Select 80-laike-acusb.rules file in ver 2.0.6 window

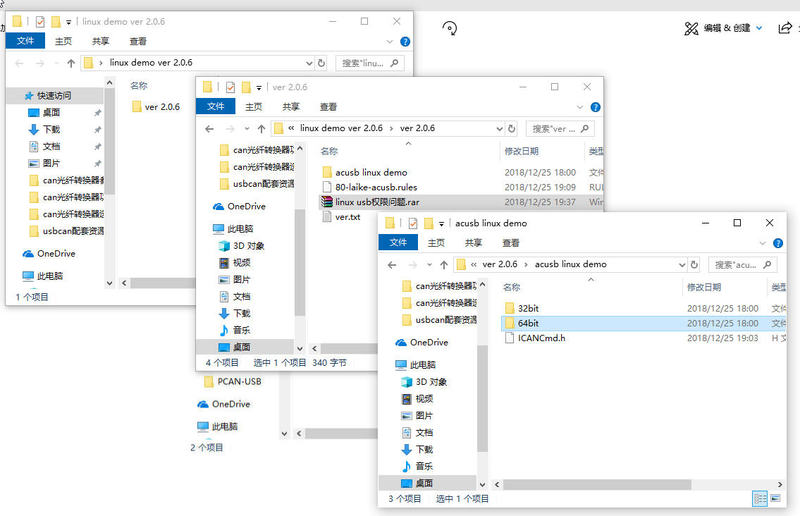pyautogui.click(x=376, y=187)
